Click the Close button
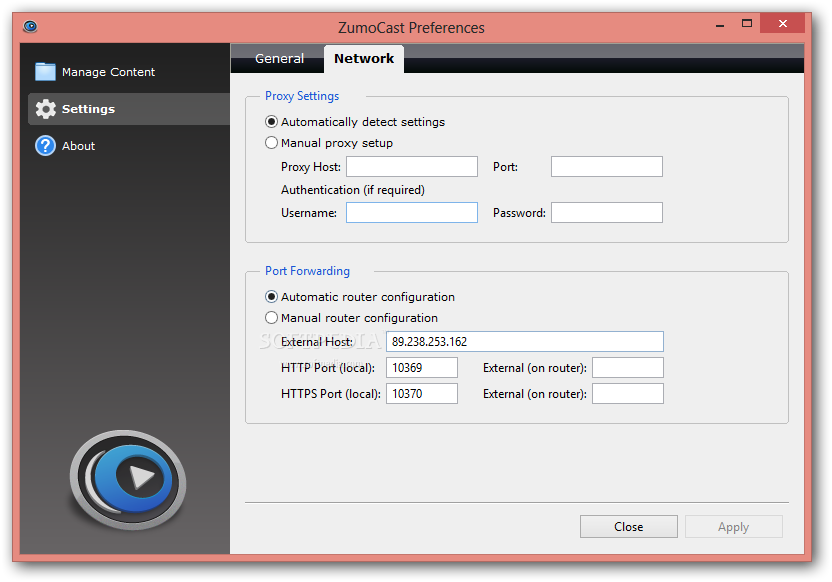The image size is (832, 582). [x=628, y=527]
